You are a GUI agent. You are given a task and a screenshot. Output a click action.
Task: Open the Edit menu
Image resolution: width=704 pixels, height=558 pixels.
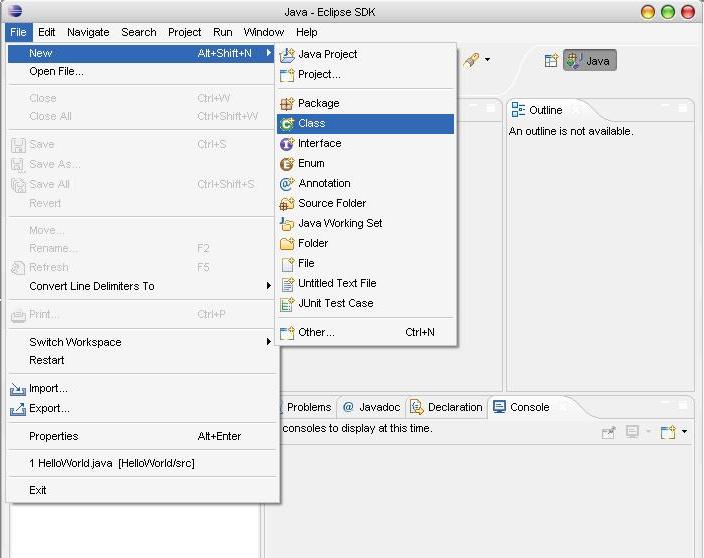47,32
